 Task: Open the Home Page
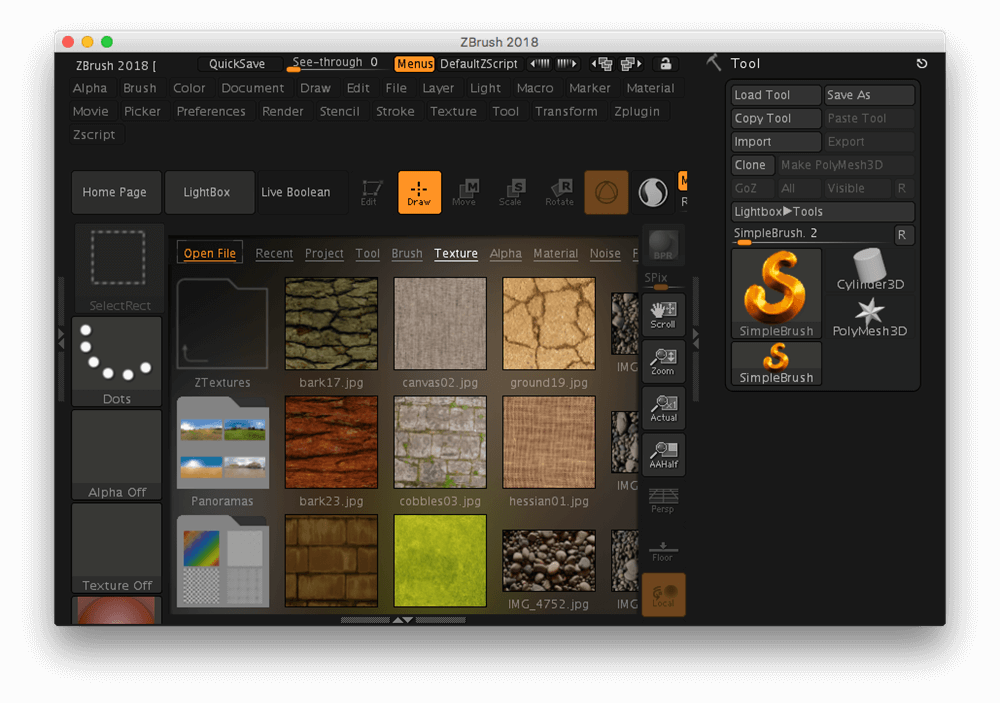click(115, 192)
